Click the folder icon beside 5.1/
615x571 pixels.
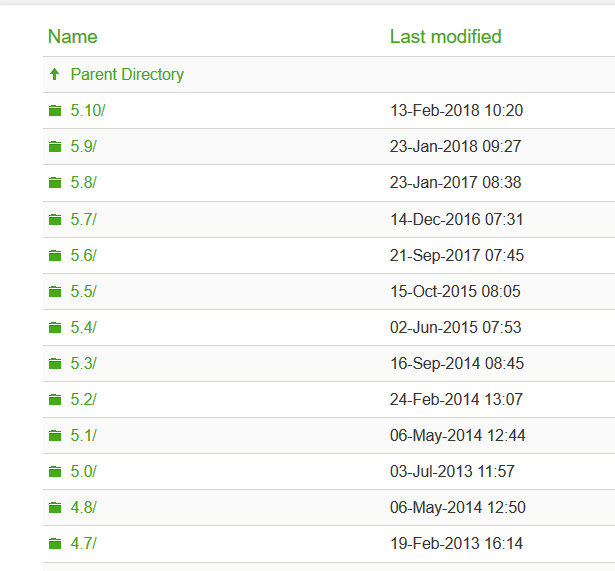point(55,436)
